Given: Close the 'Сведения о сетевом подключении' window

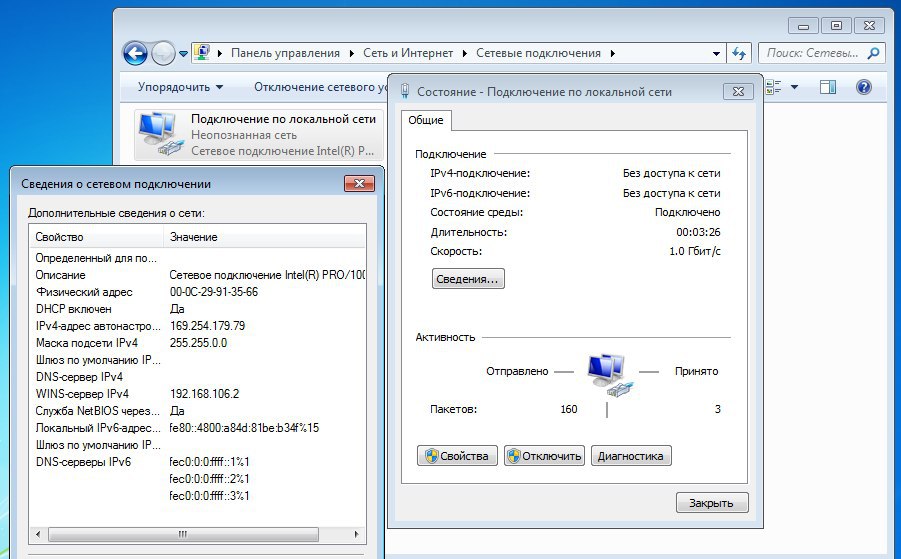Looking at the screenshot, I should 359,184.
